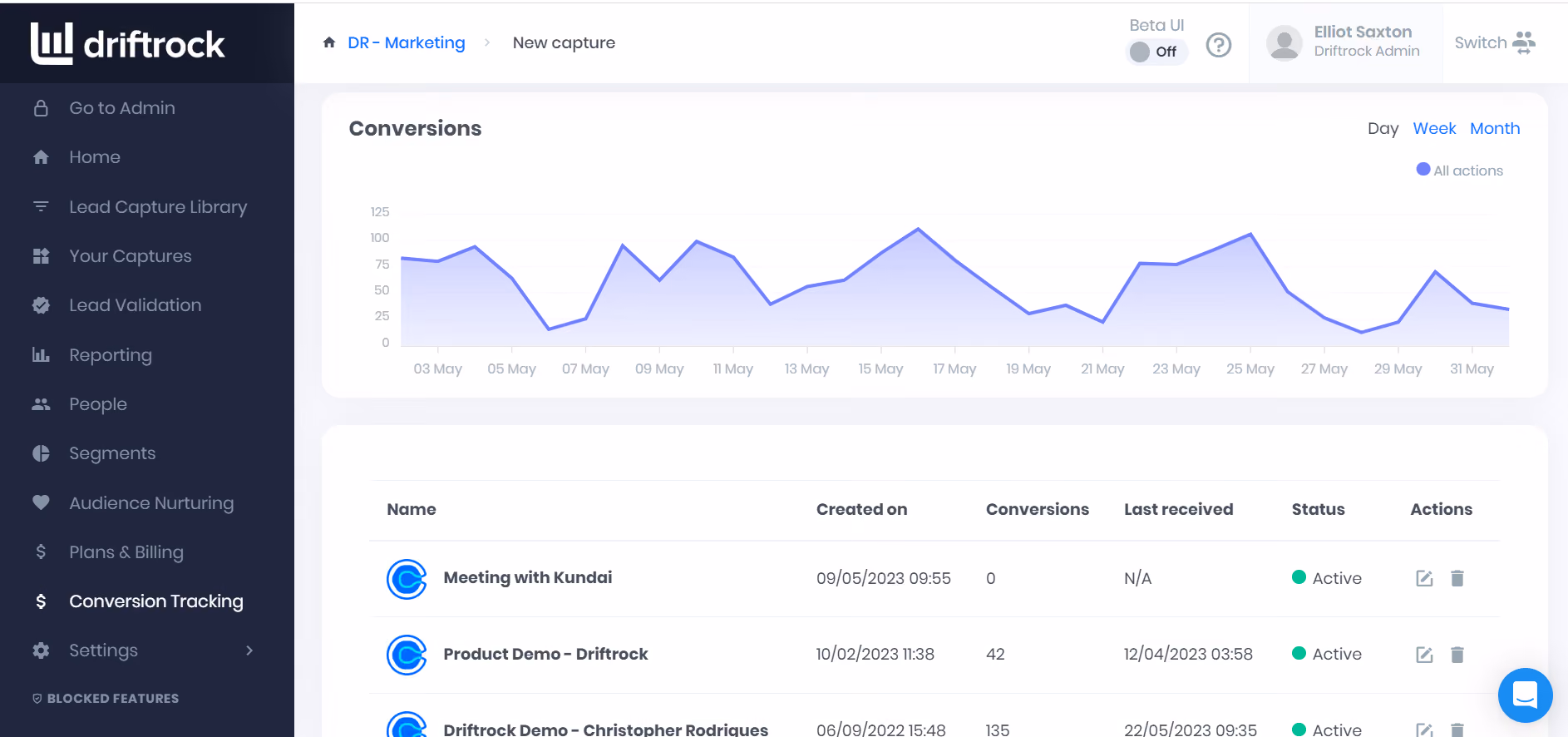This screenshot has height=737, width=1568.
Task: Open the Reporting section
Action: (111, 355)
